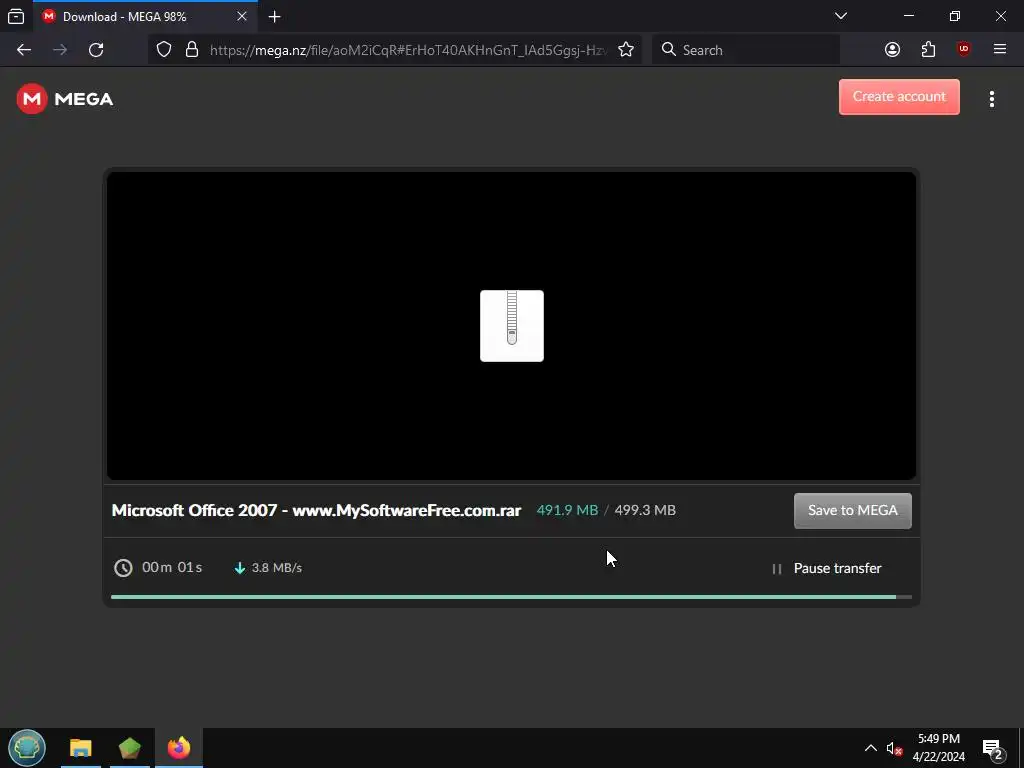The width and height of the screenshot is (1024, 768).
Task: Open the Extensions puzzle icon
Action: pos(928,50)
